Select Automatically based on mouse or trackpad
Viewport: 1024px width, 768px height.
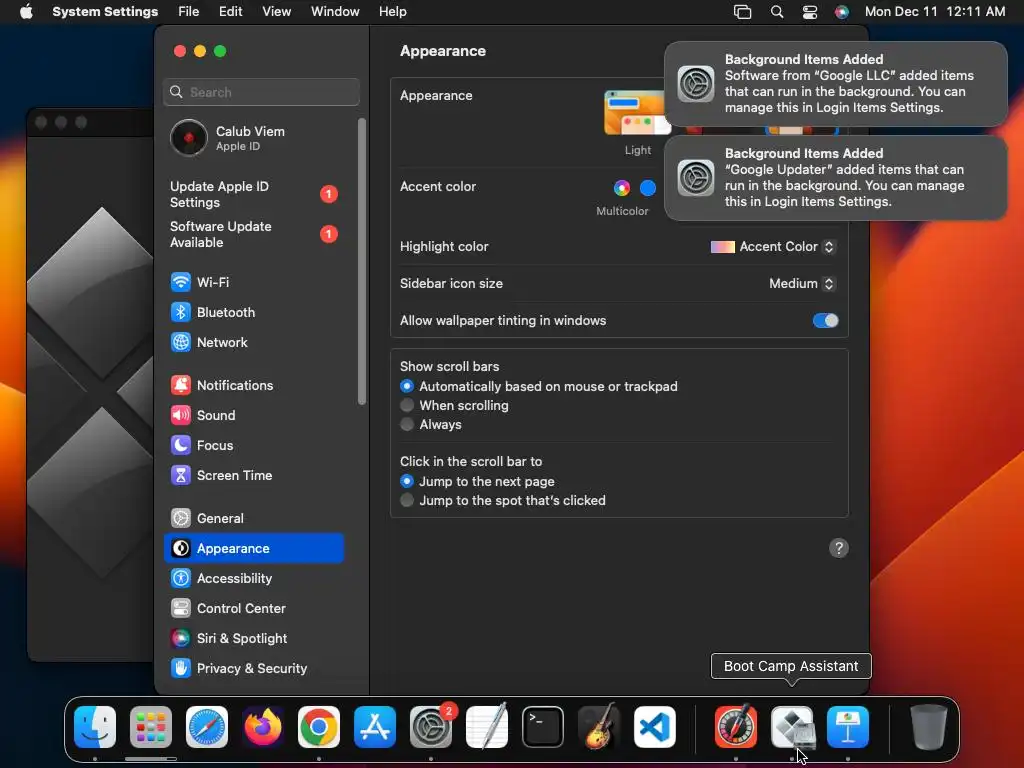coord(407,386)
